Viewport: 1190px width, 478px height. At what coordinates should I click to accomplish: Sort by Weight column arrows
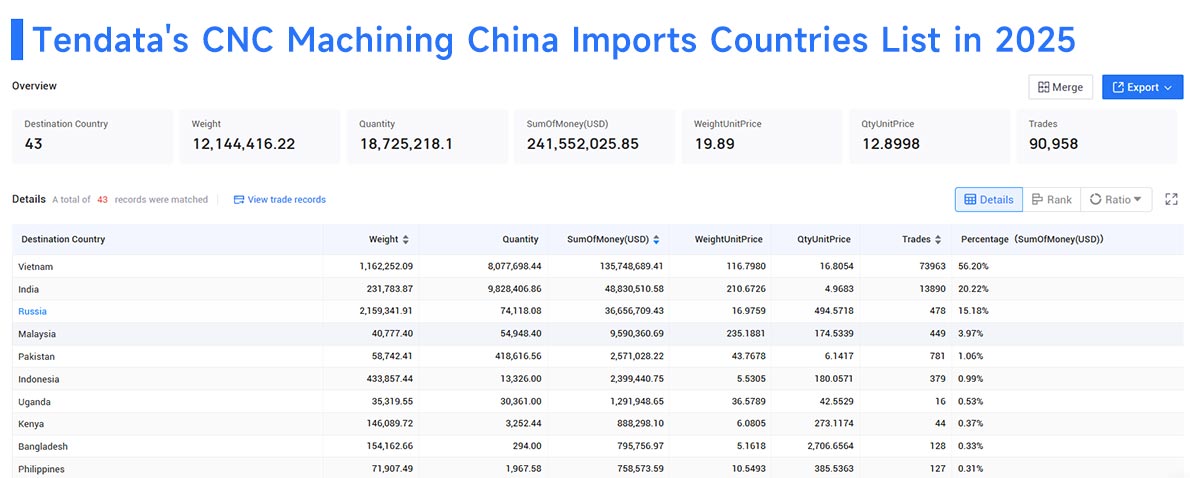[406, 239]
